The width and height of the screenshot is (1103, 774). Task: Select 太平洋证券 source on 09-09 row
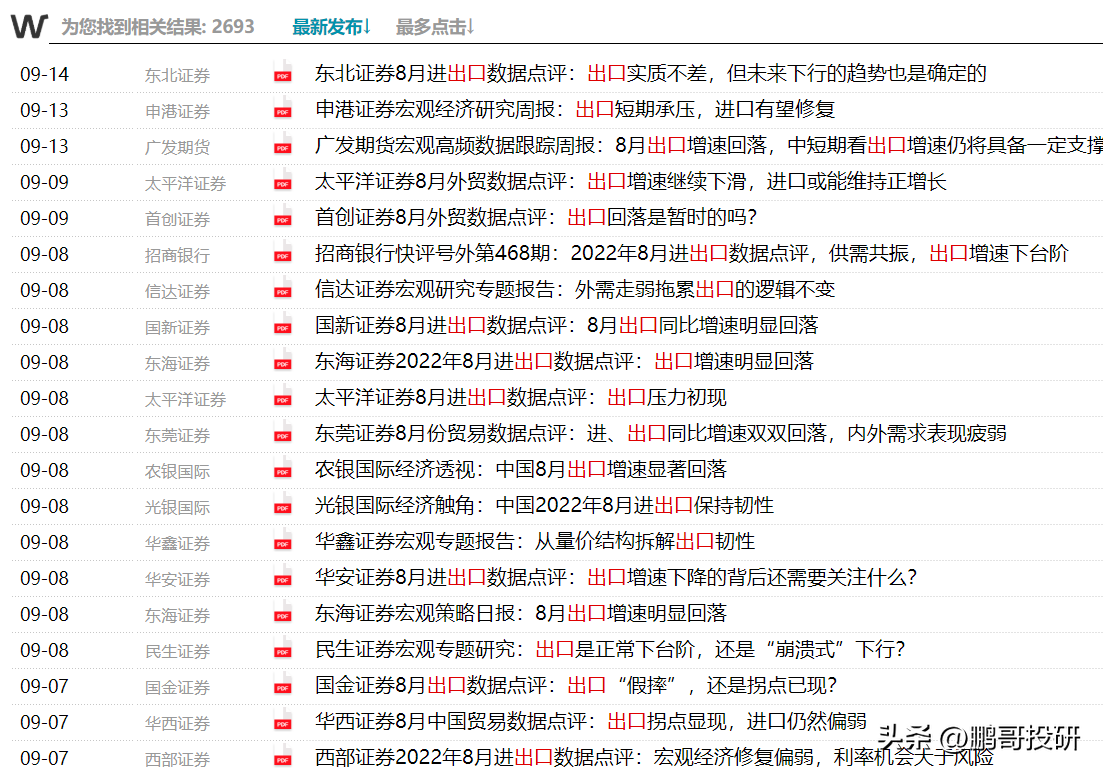(185, 183)
